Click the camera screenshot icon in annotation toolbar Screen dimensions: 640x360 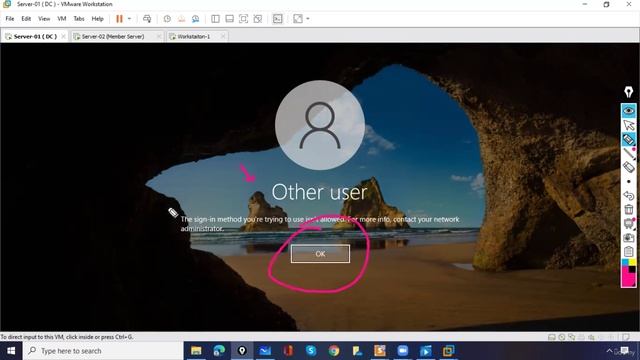click(x=629, y=237)
